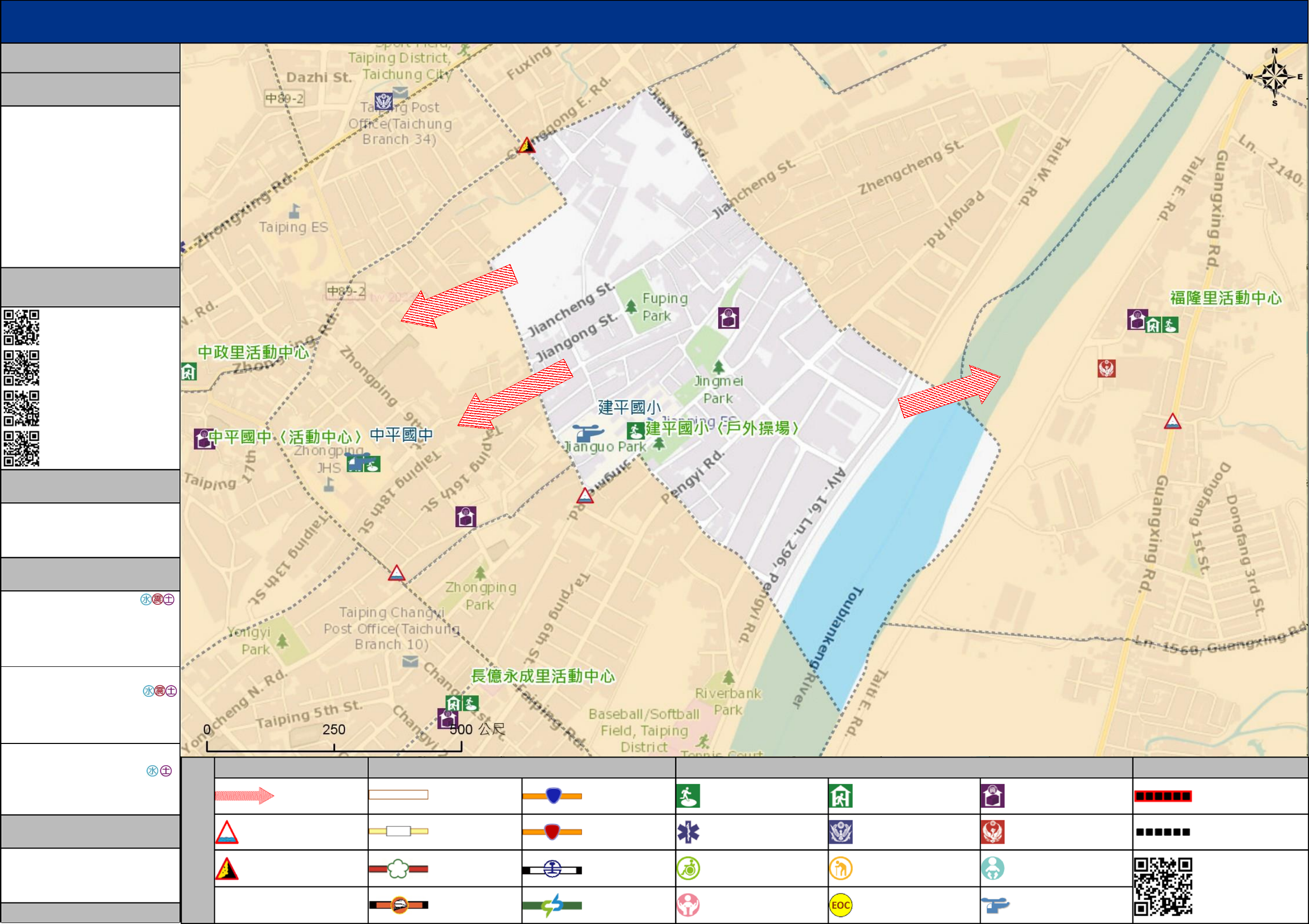This screenshot has width=1309, height=924.
Task: Click the QR code in the legend
Action: coord(1163,886)
